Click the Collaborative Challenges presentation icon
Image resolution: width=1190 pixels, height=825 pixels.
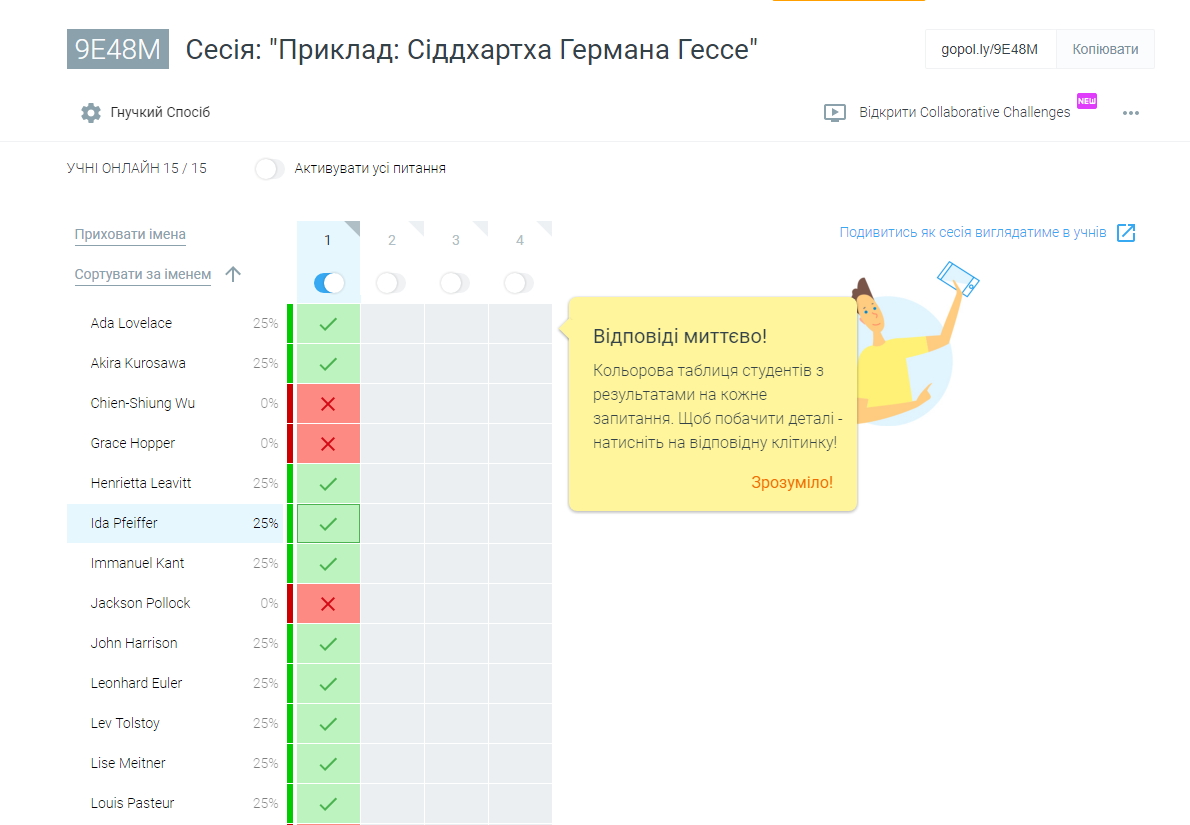[x=835, y=113]
